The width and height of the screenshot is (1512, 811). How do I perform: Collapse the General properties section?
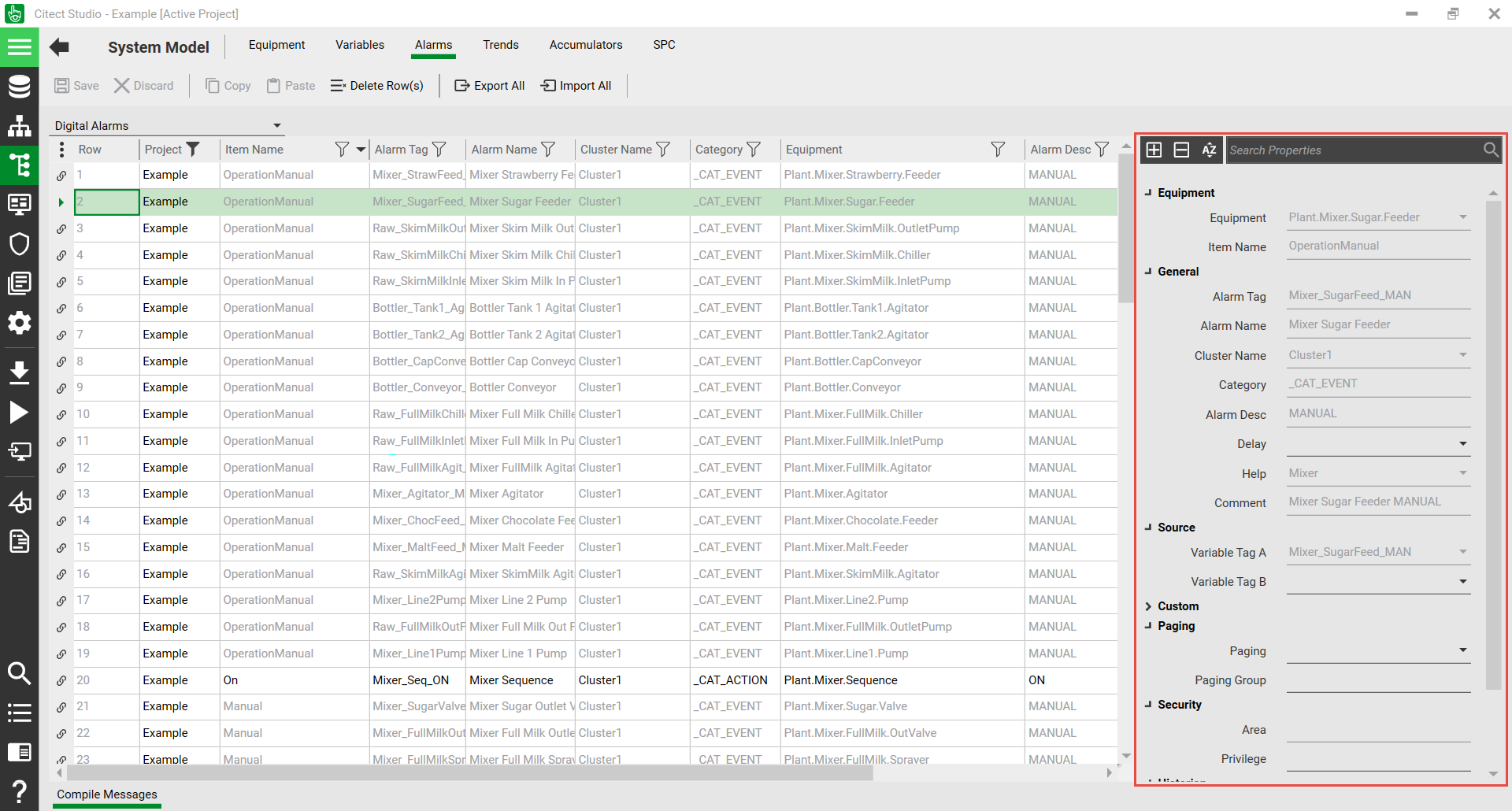click(x=1148, y=272)
